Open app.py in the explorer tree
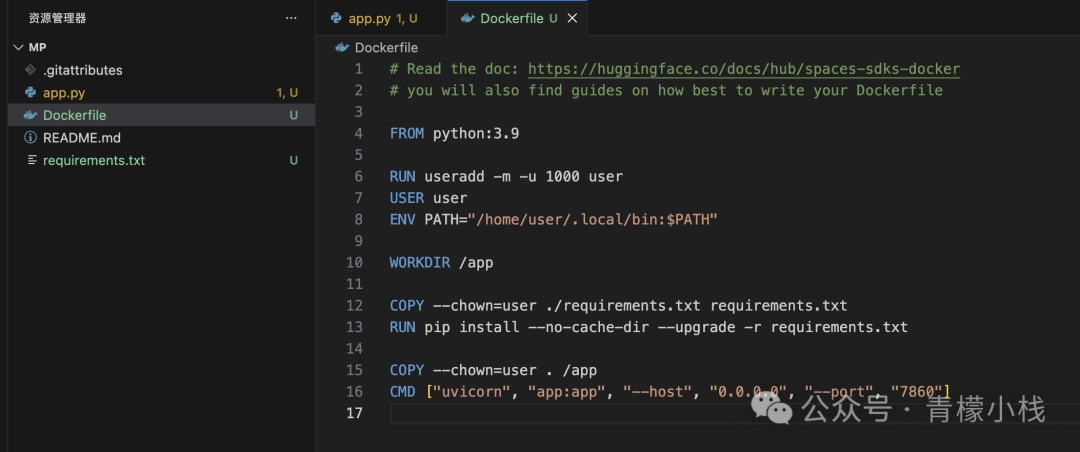Image resolution: width=1080 pixels, height=452 pixels. click(64, 92)
